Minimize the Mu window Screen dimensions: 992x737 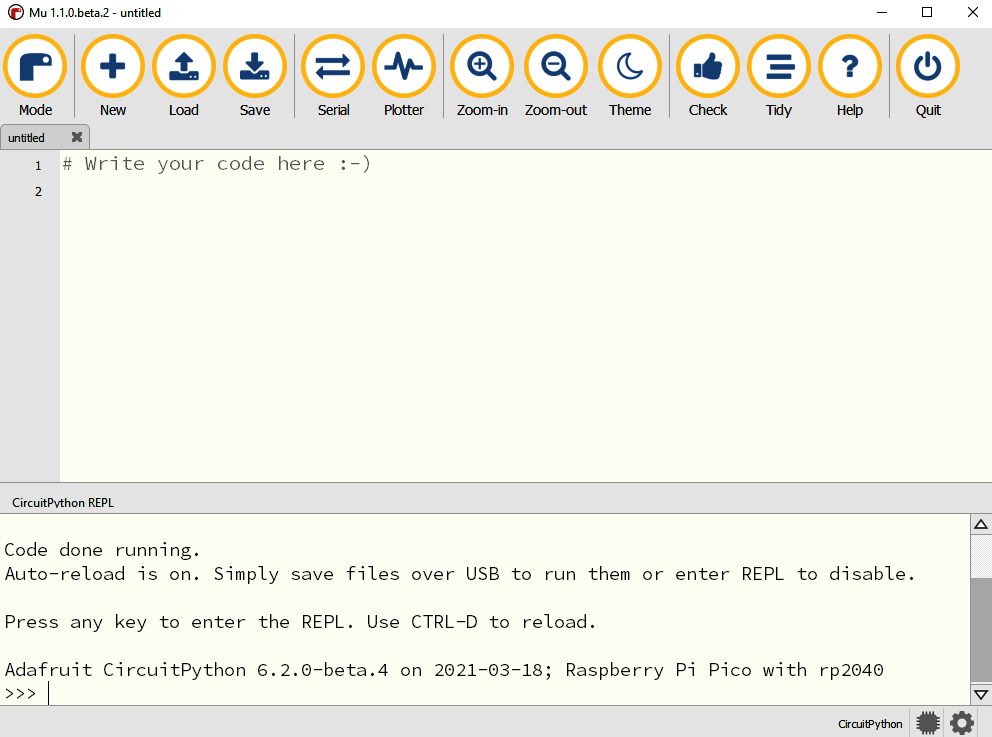point(882,12)
